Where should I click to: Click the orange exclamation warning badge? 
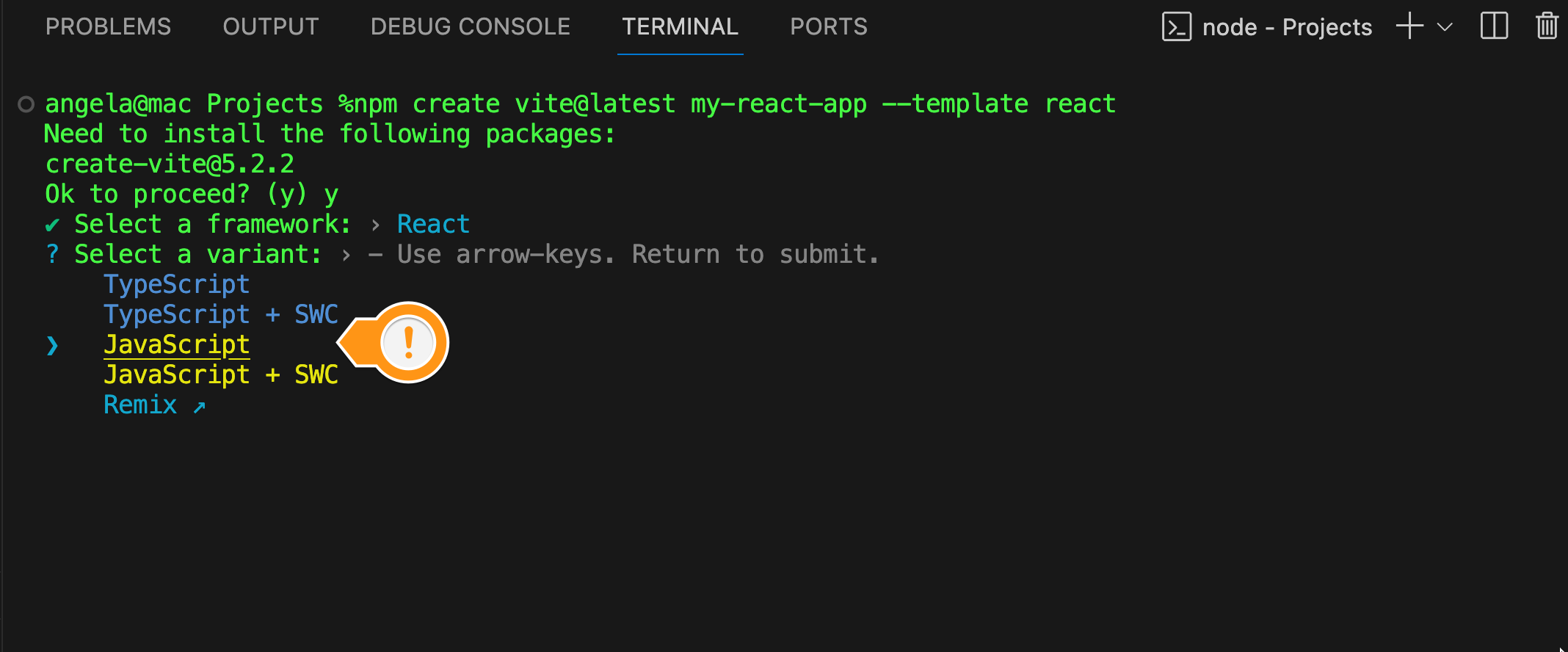click(x=409, y=342)
